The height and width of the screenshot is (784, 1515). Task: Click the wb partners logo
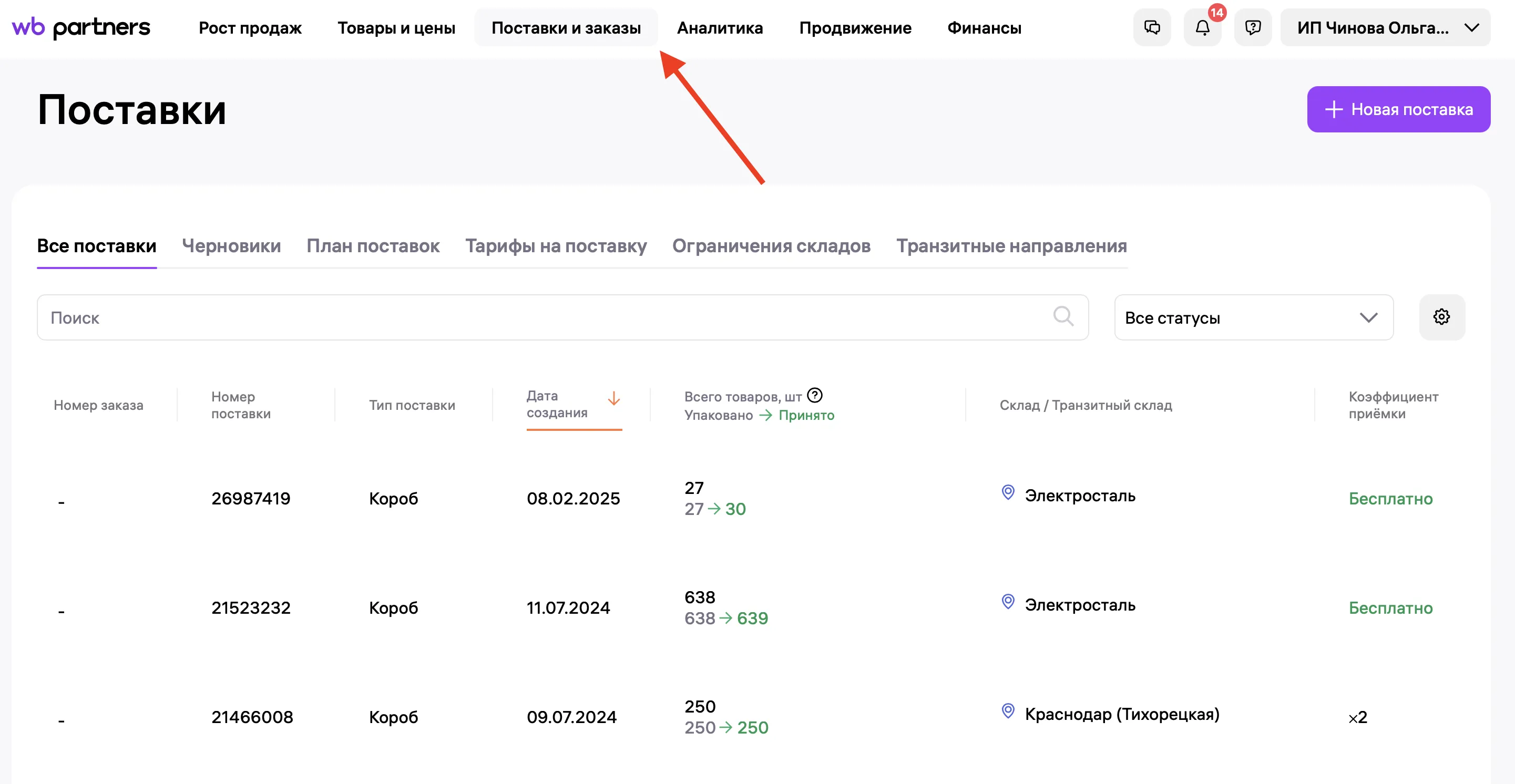81,28
